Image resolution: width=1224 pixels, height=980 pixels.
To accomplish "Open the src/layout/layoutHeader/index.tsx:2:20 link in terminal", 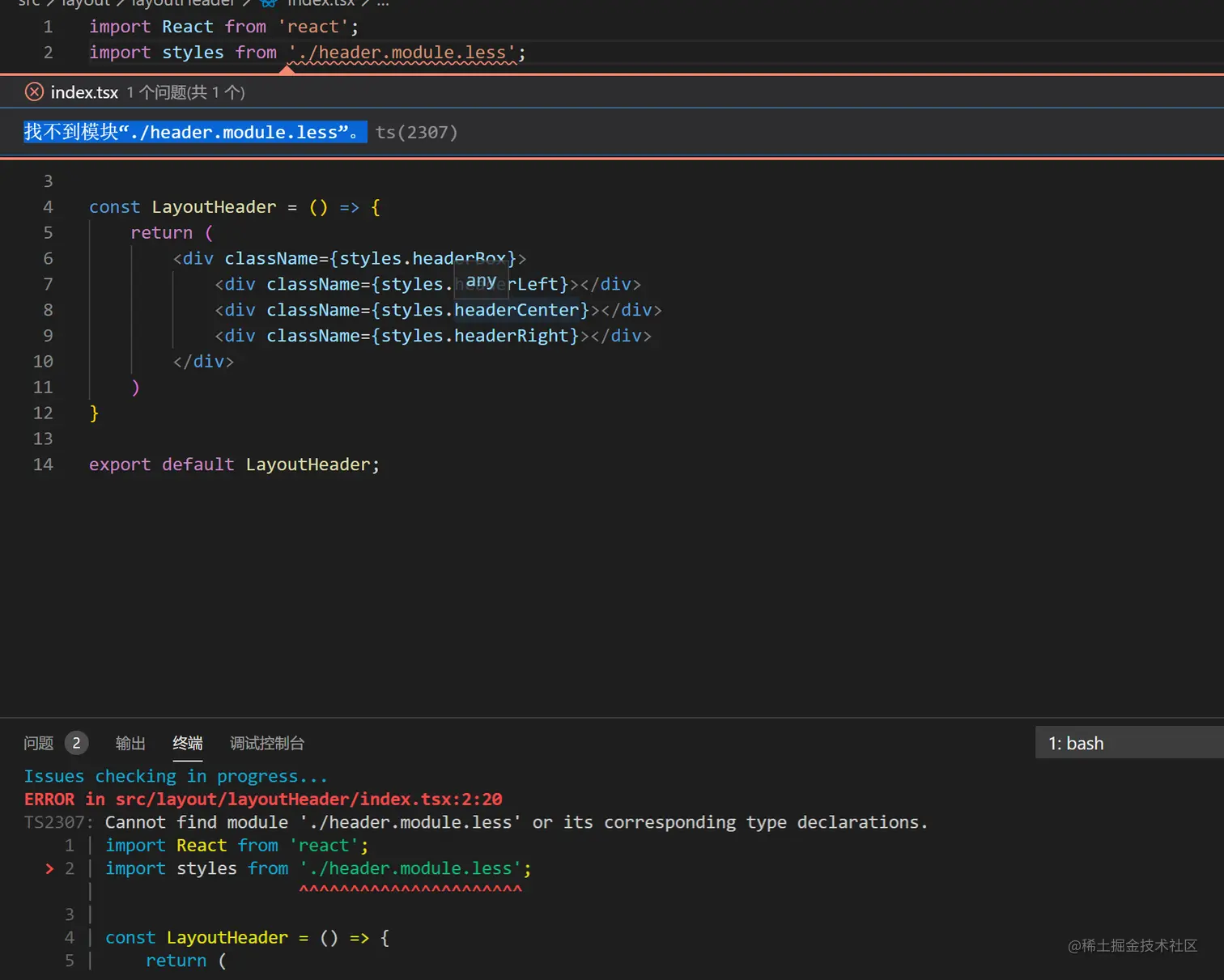I will pyautogui.click(x=308, y=800).
